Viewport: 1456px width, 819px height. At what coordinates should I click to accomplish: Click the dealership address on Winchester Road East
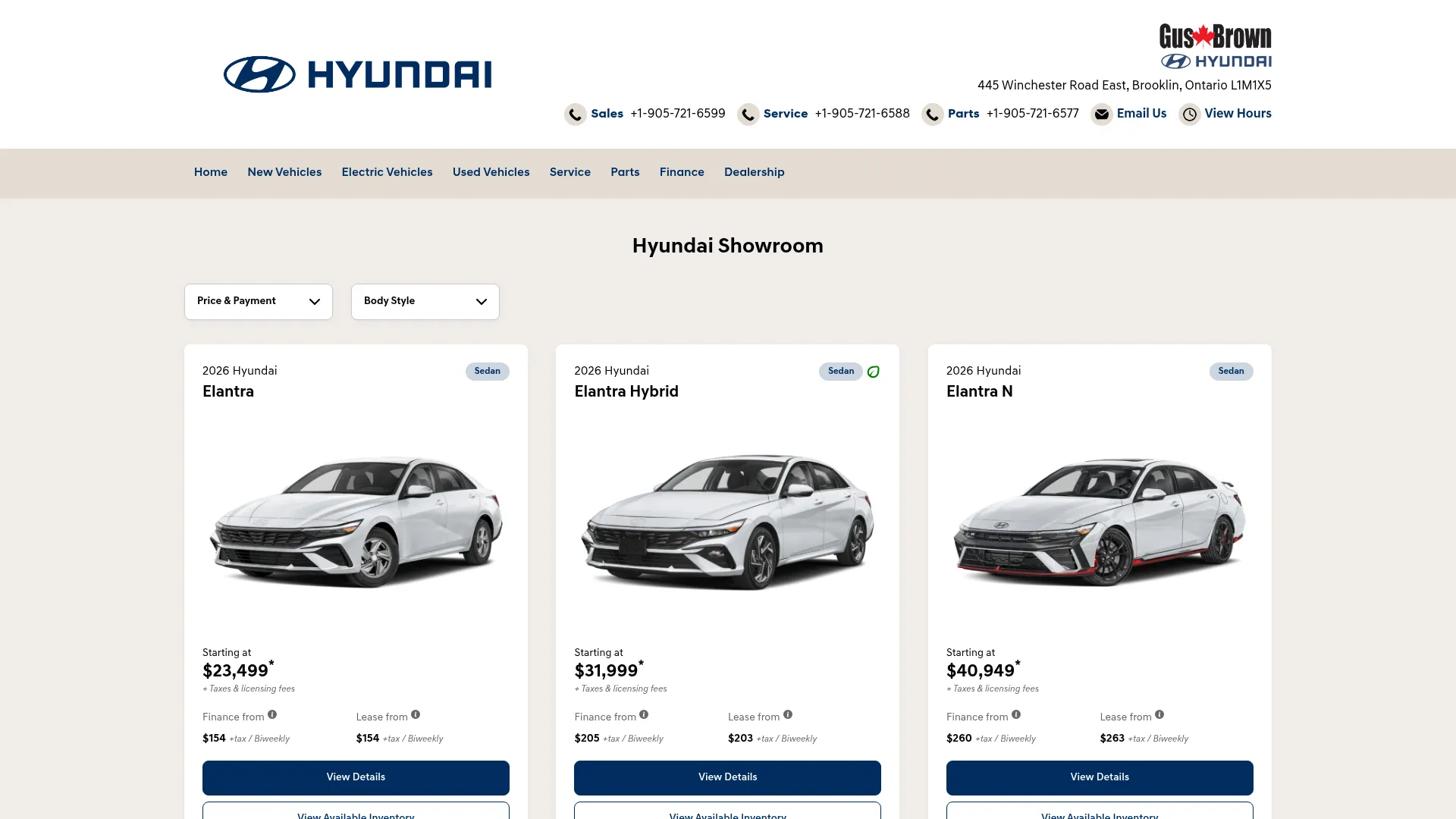click(1125, 86)
